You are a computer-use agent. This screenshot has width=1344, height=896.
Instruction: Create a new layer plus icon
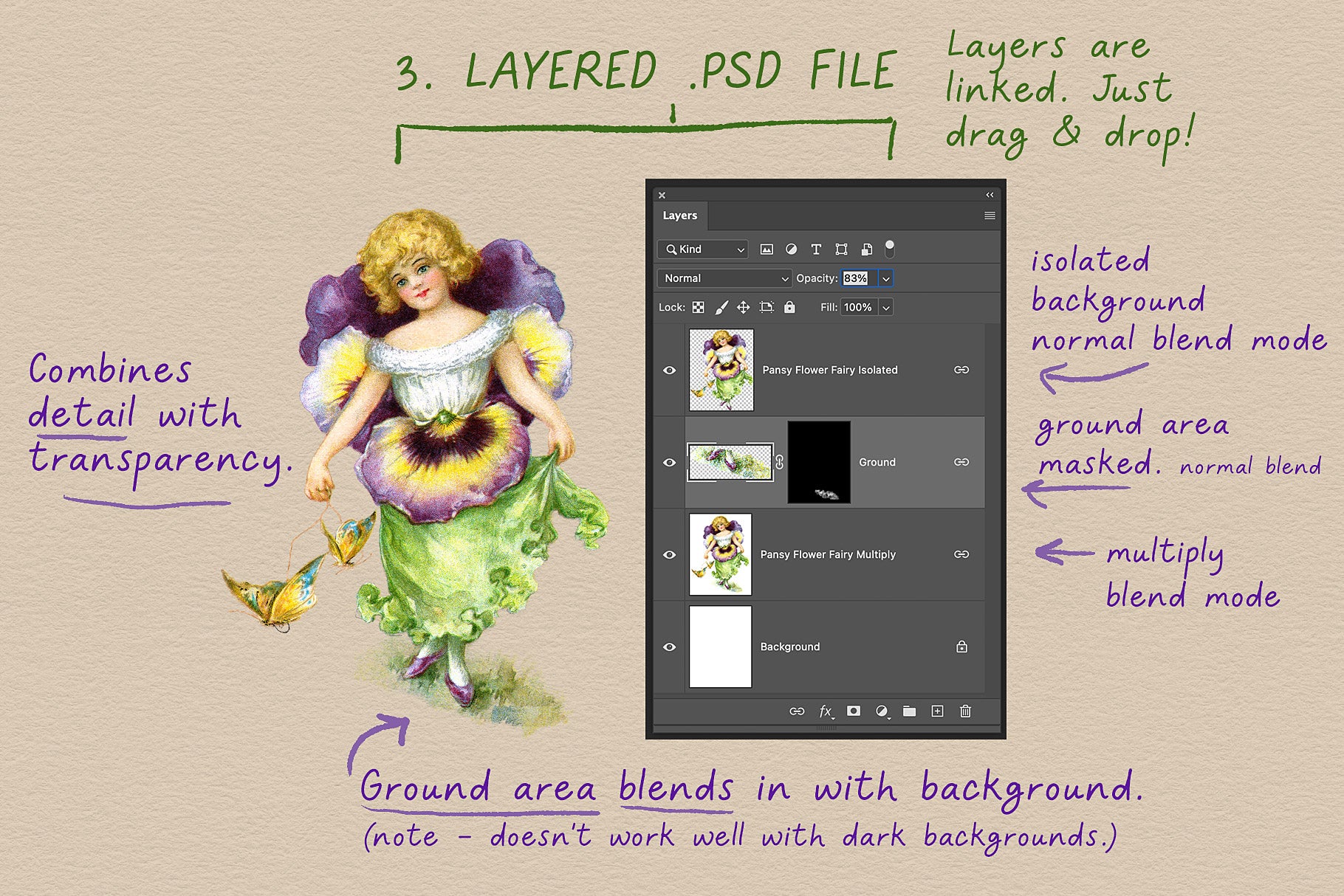coord(937,711)
